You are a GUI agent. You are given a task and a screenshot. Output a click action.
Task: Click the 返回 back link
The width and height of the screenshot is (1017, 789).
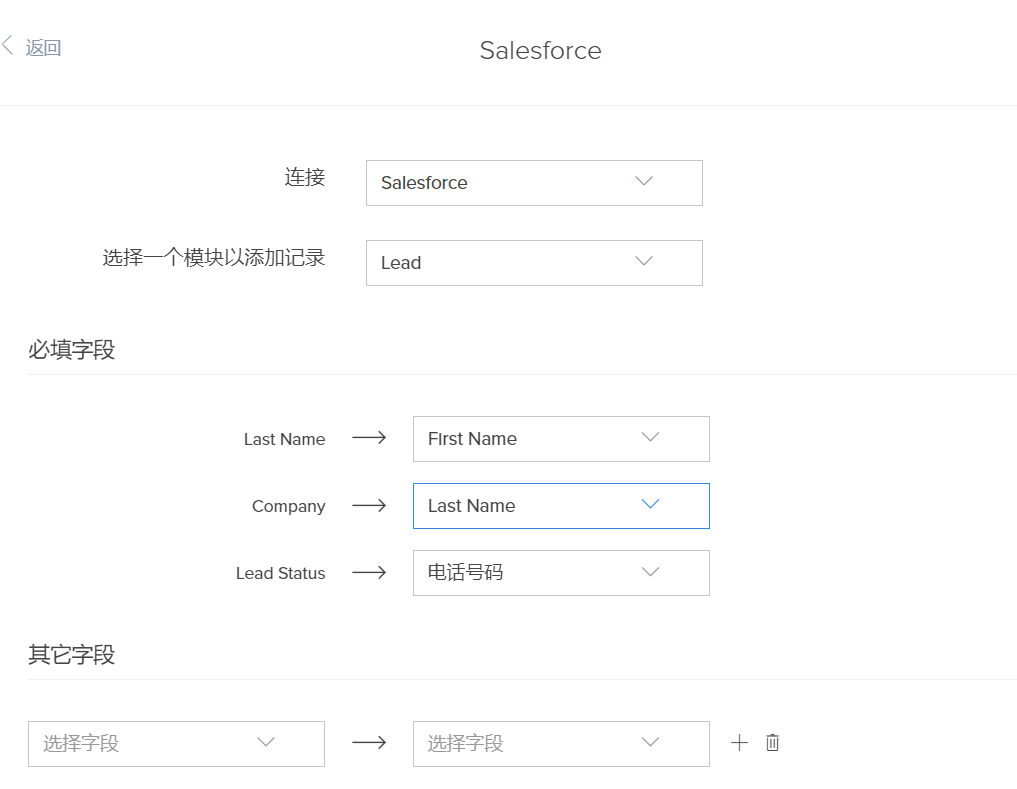point(43,48)
